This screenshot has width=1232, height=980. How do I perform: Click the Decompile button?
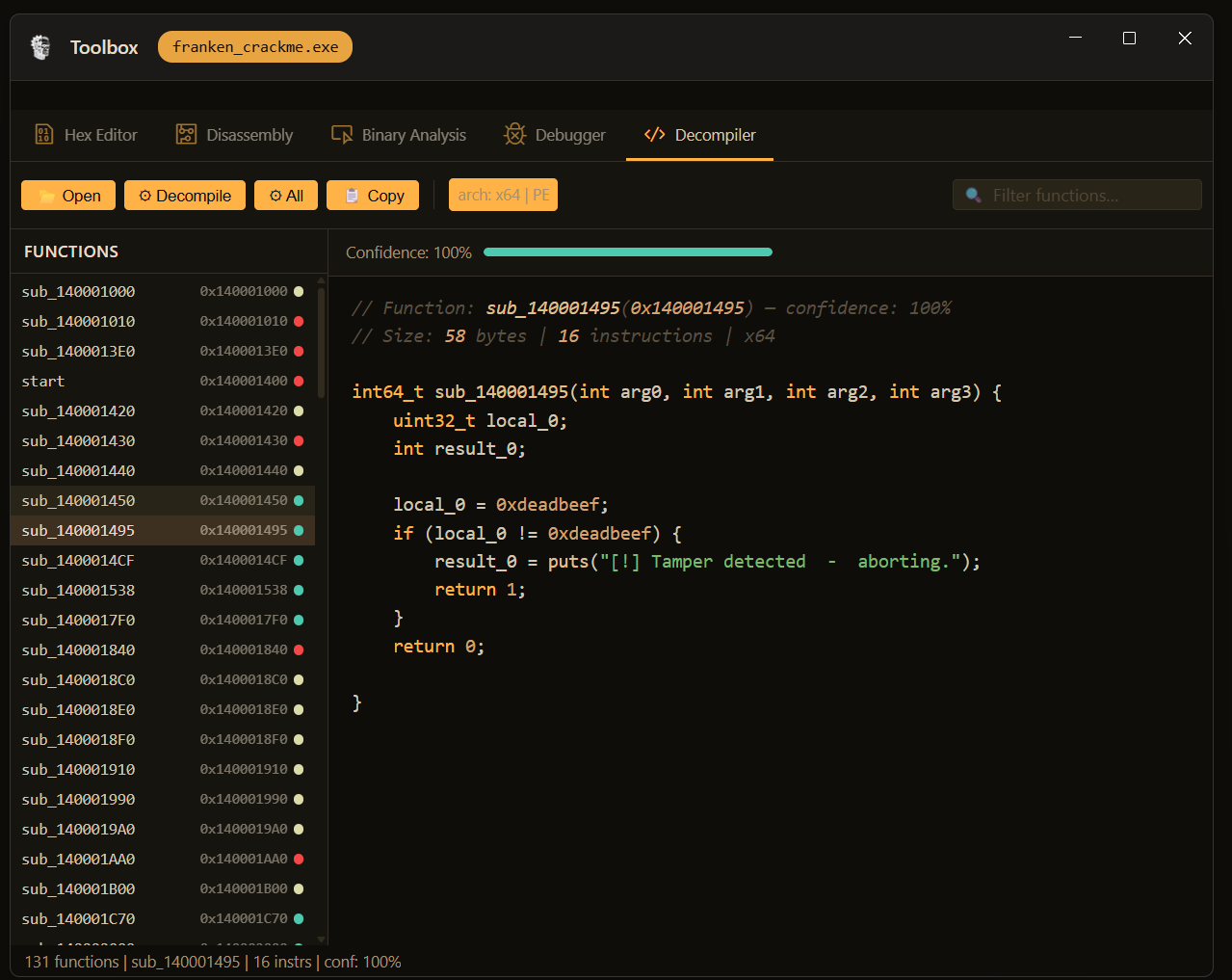[x=185, y=196]
